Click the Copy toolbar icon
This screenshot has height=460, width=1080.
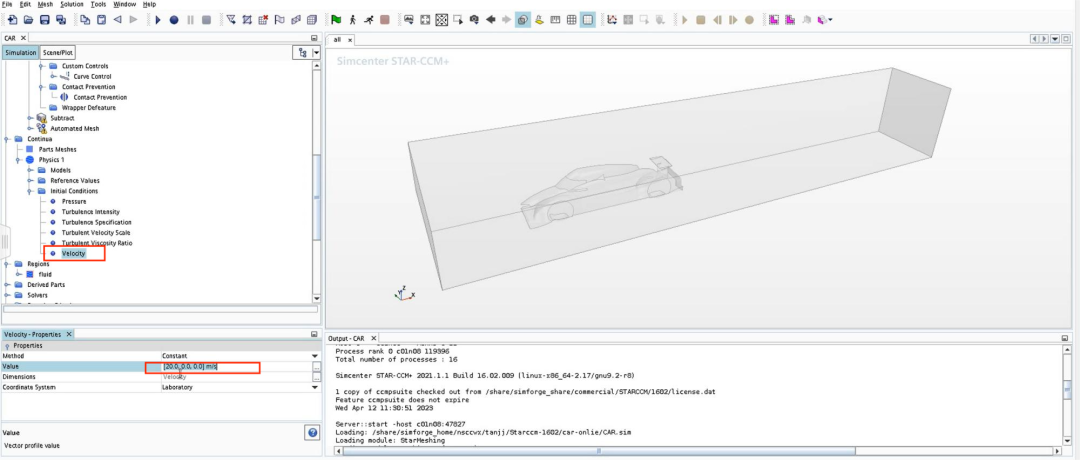[x=85, y=20]
